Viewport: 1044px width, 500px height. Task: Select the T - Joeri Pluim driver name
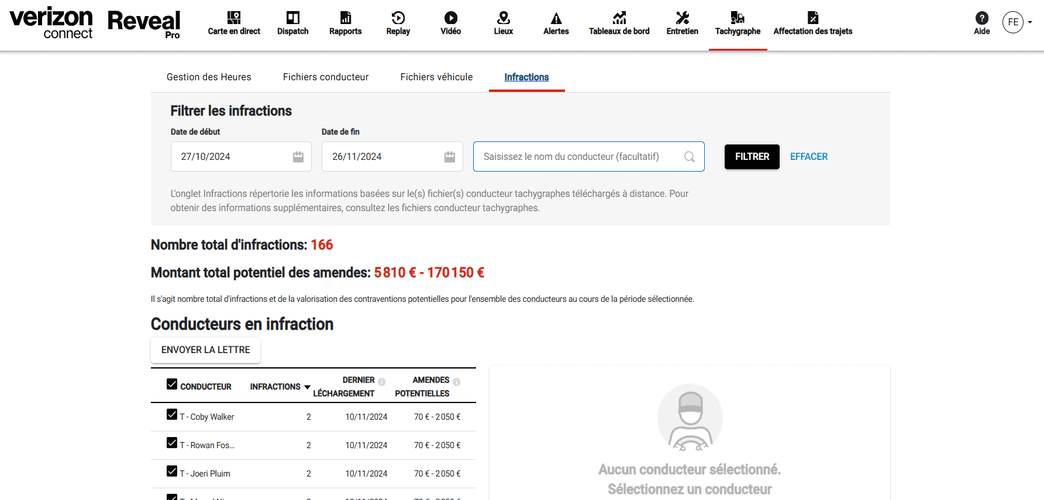[205, 474]
